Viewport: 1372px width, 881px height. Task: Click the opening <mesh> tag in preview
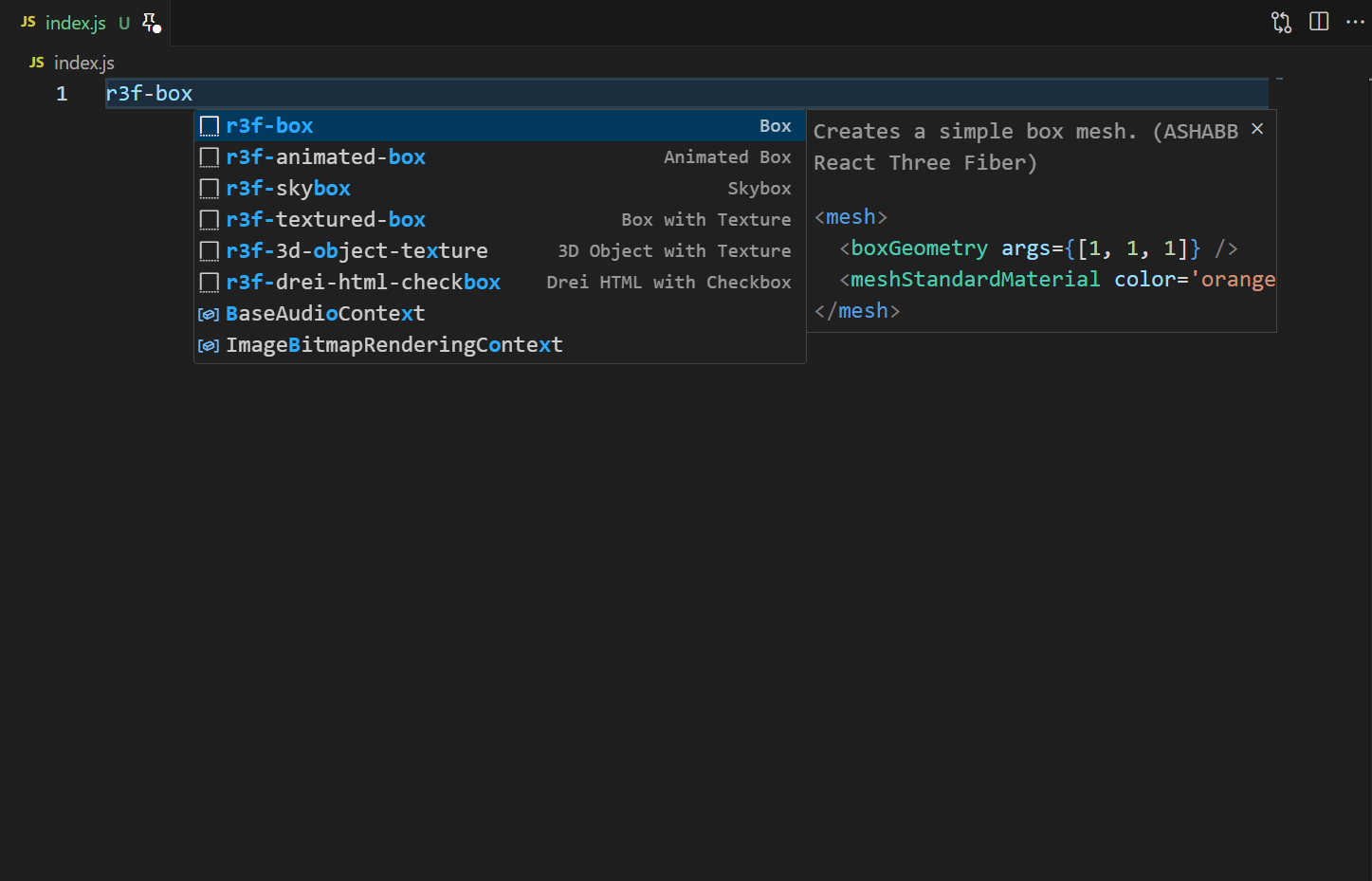coord(851,217)
